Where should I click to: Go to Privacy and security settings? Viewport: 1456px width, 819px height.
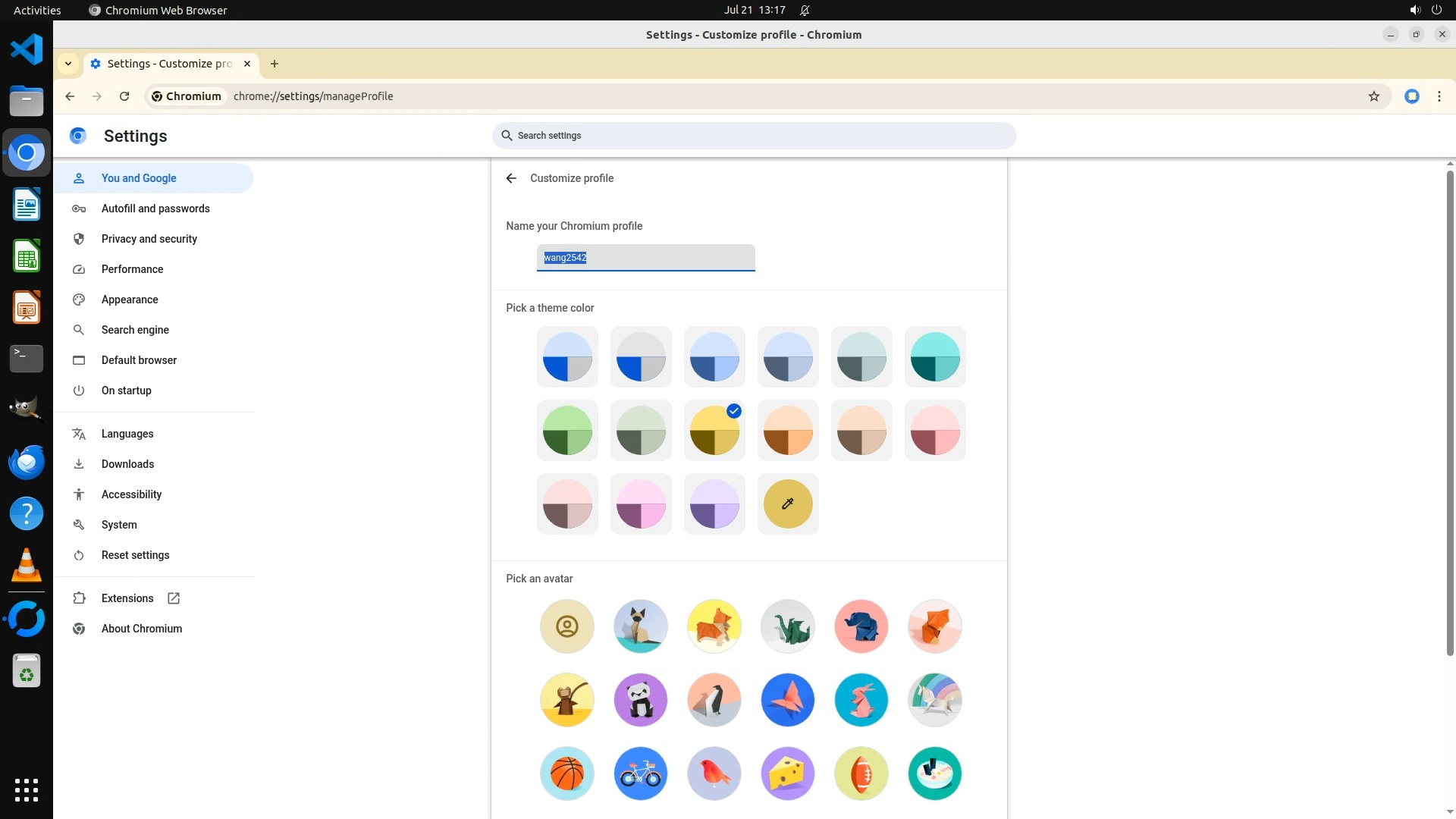coord(149,239)
